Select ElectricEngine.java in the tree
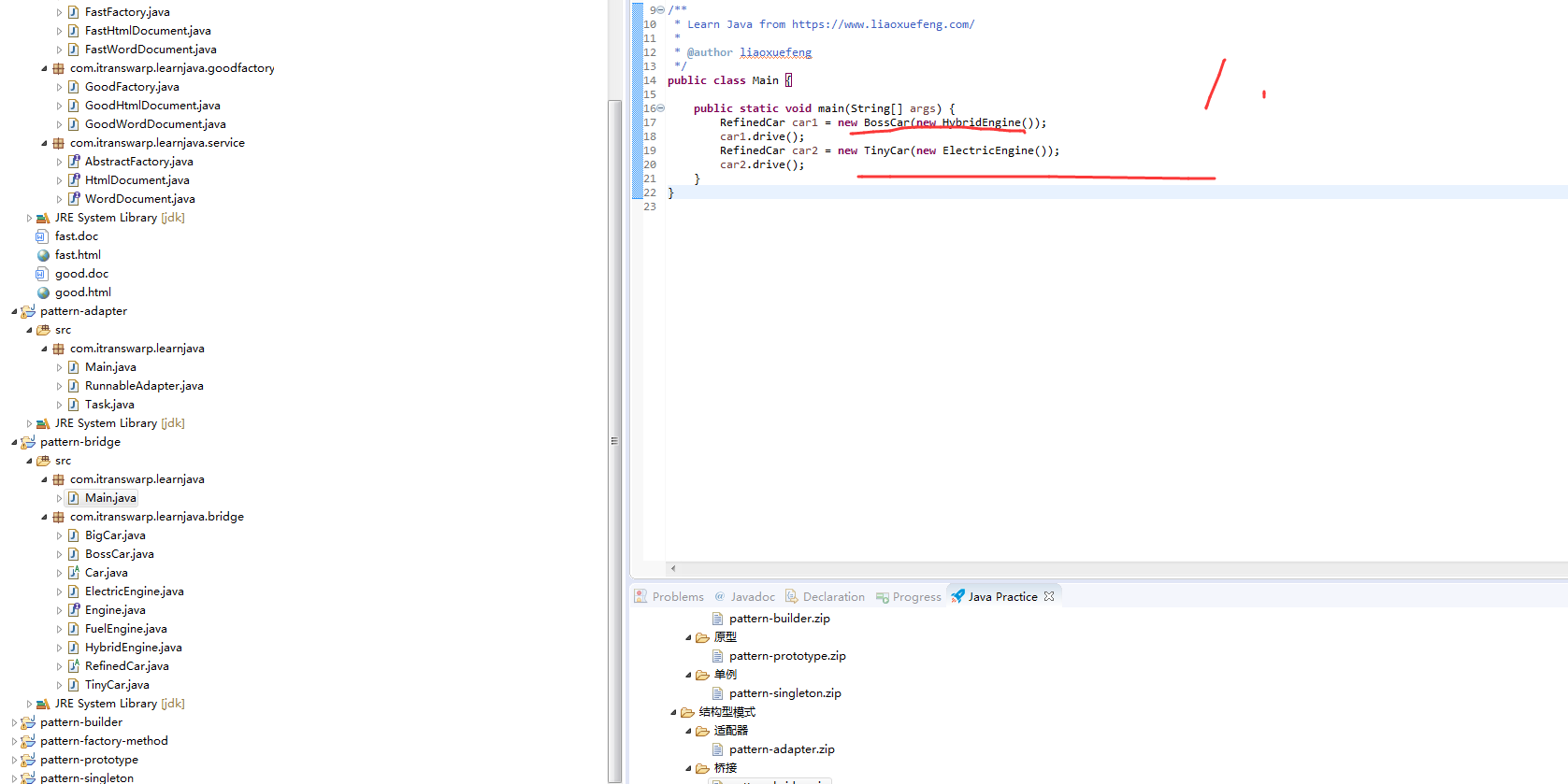This screenshot has width=1568, height=784. click(x=135, y=592)
